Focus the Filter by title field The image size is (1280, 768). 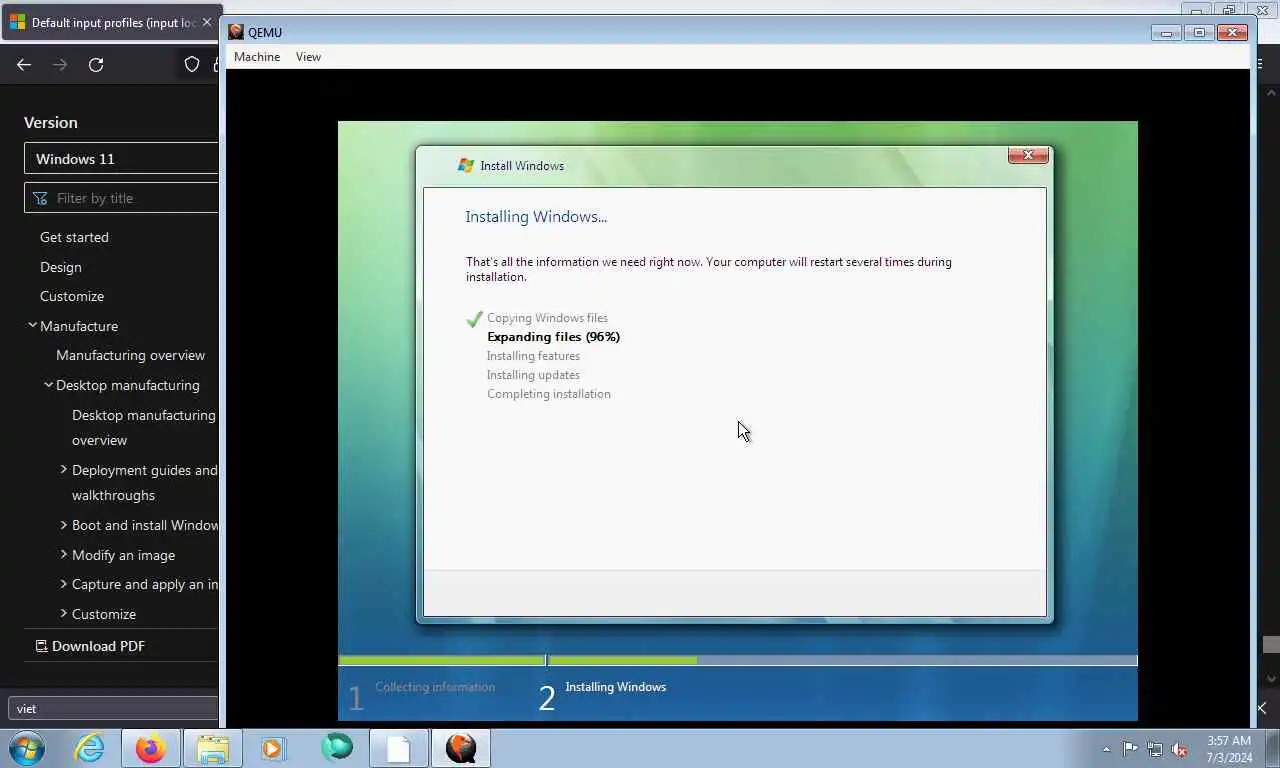[x=121, y=198]
